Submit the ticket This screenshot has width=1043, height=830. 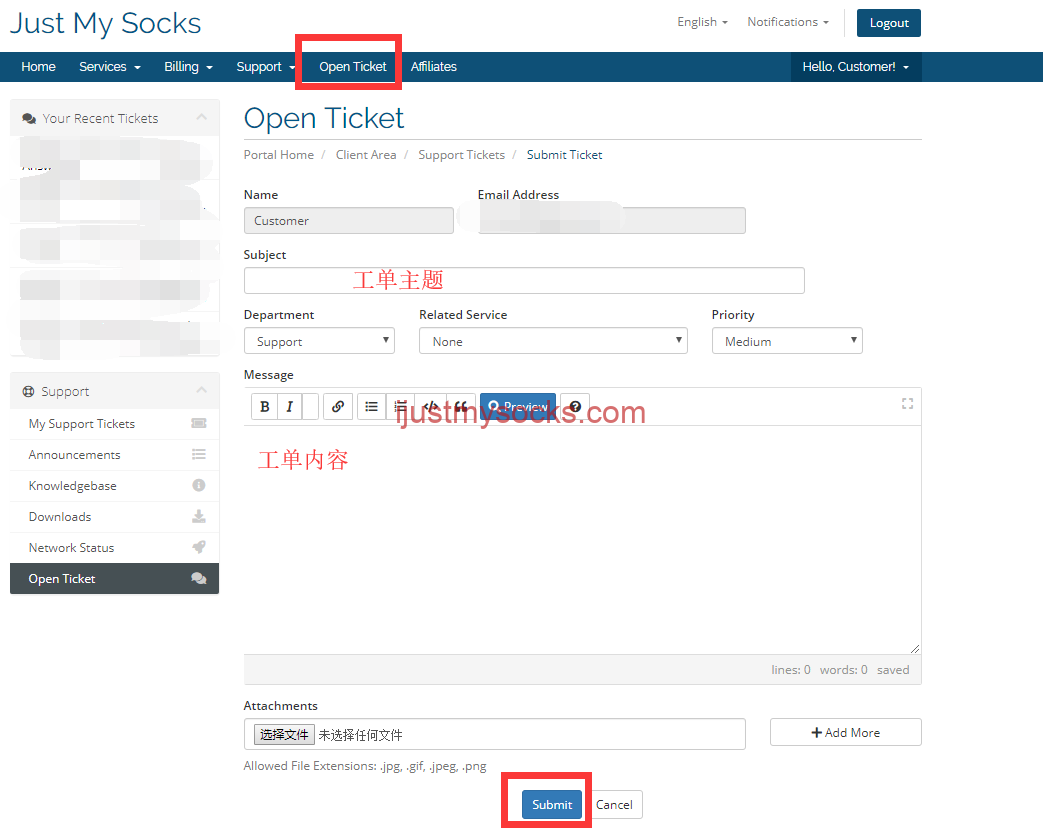click(551, 804)
